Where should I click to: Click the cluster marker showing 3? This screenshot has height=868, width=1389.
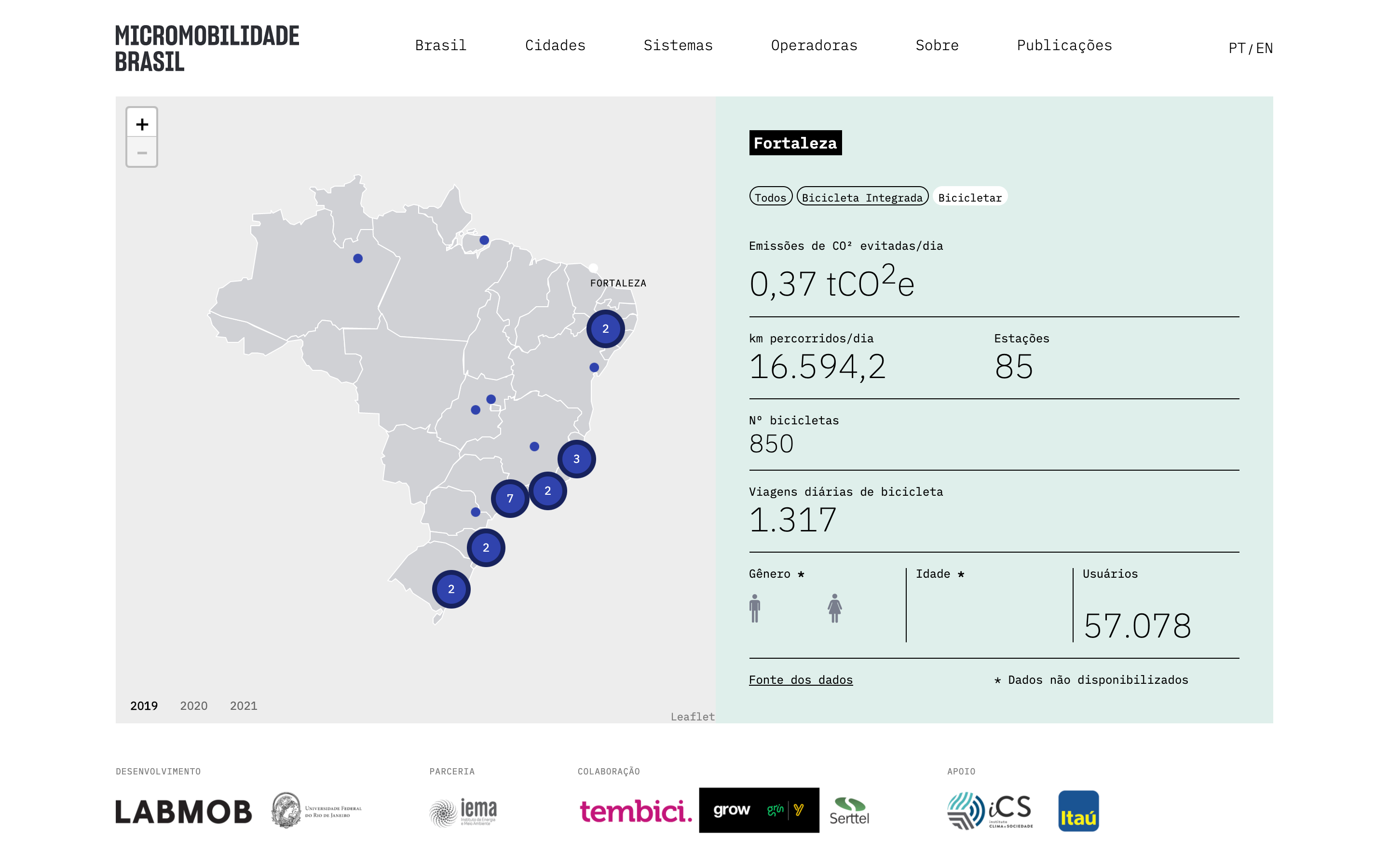coord(576,459)
